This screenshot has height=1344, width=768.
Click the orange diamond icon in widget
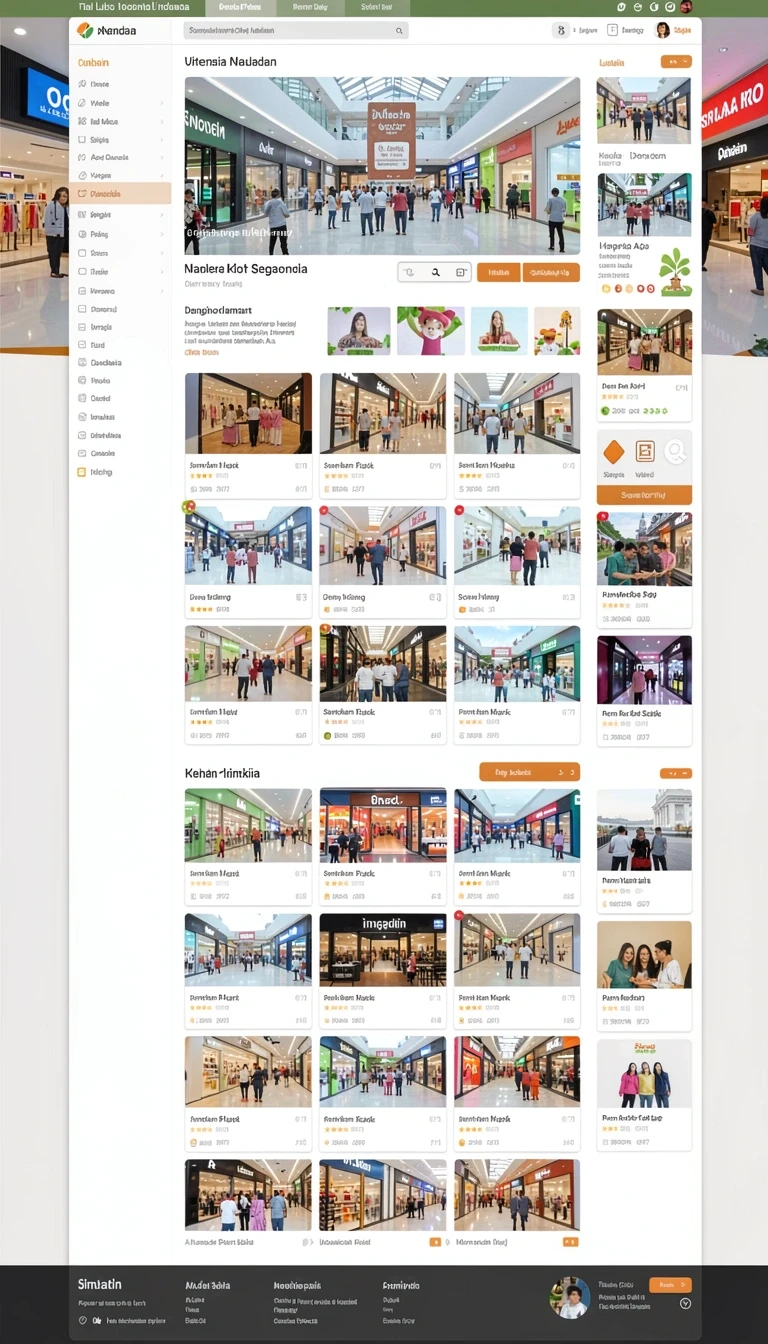point(614,452)
